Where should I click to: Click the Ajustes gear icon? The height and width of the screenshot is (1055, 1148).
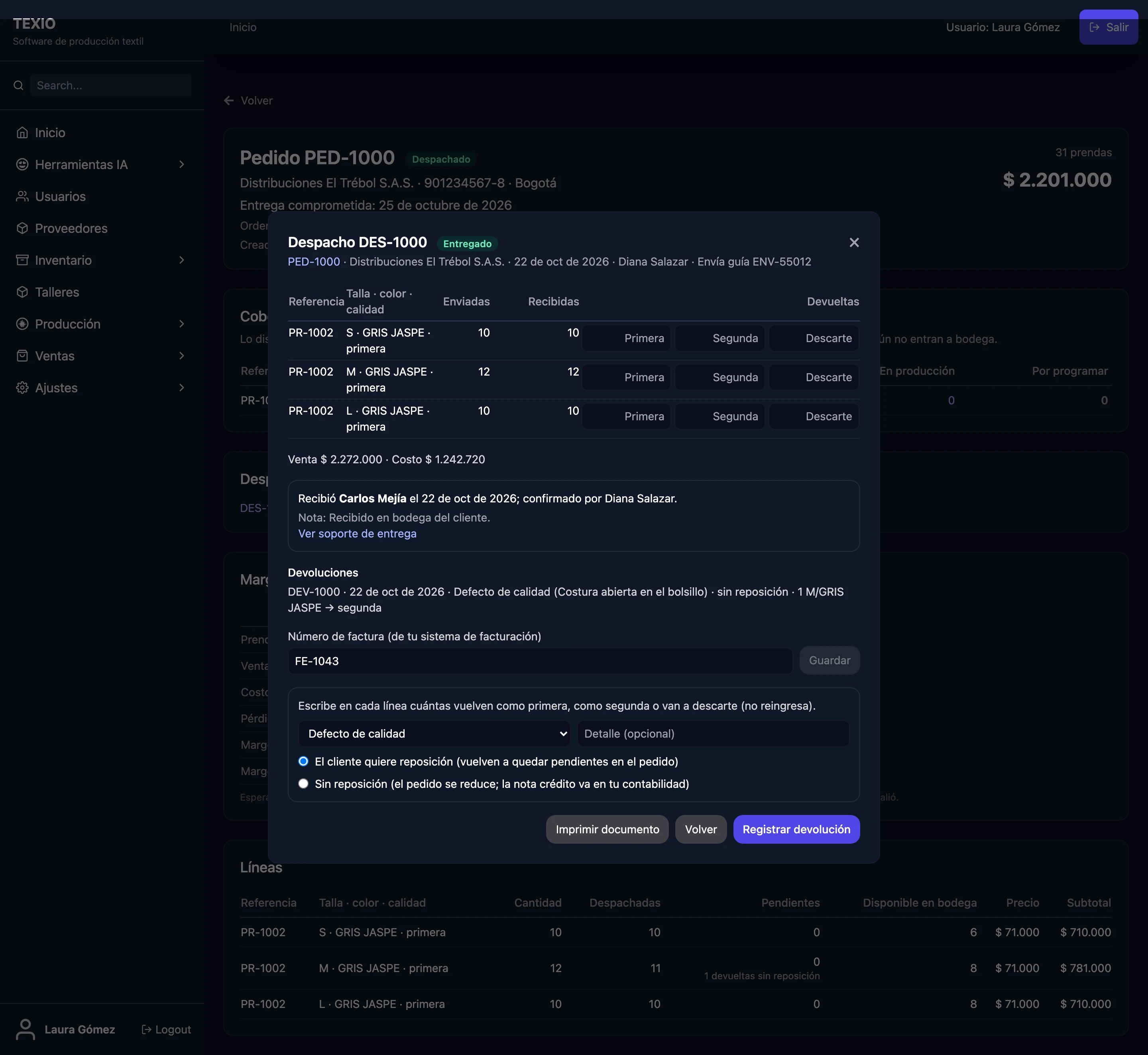pyautogui.click(x=22, y=388)
